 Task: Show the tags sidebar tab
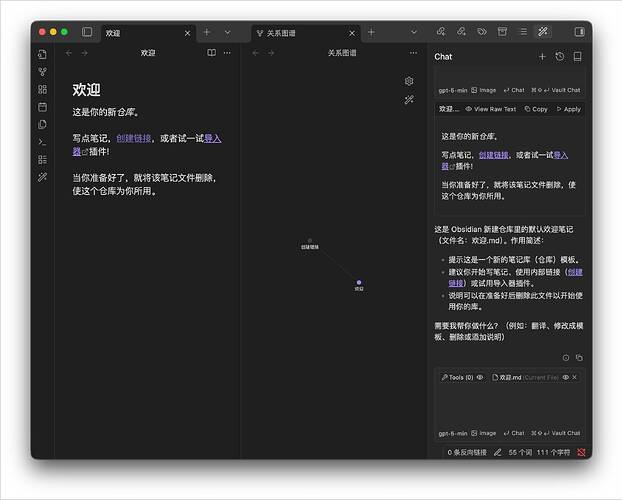[x=482, y=32]
